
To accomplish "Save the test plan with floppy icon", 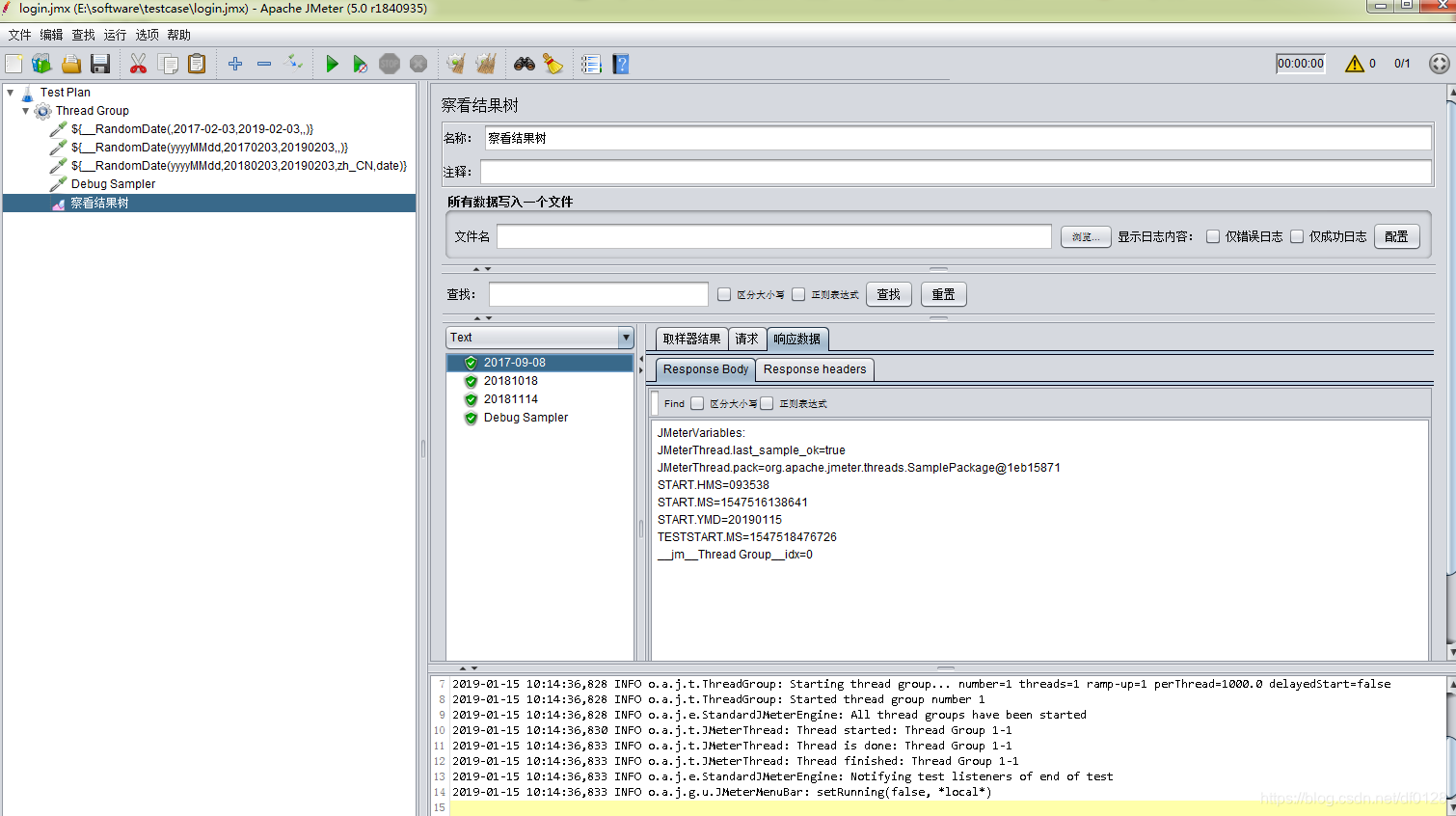I will (100, 64).
